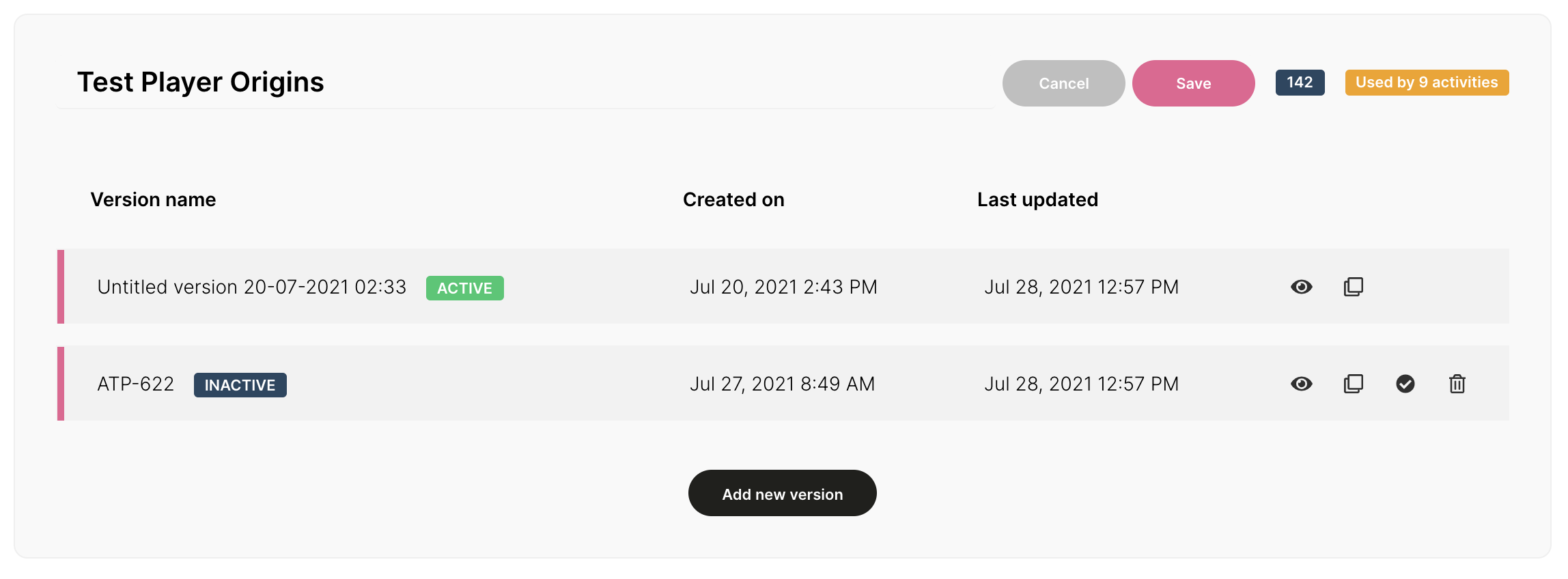Screen dimensions: 1568x579
Task: Add new version
Action: [782, 493]
